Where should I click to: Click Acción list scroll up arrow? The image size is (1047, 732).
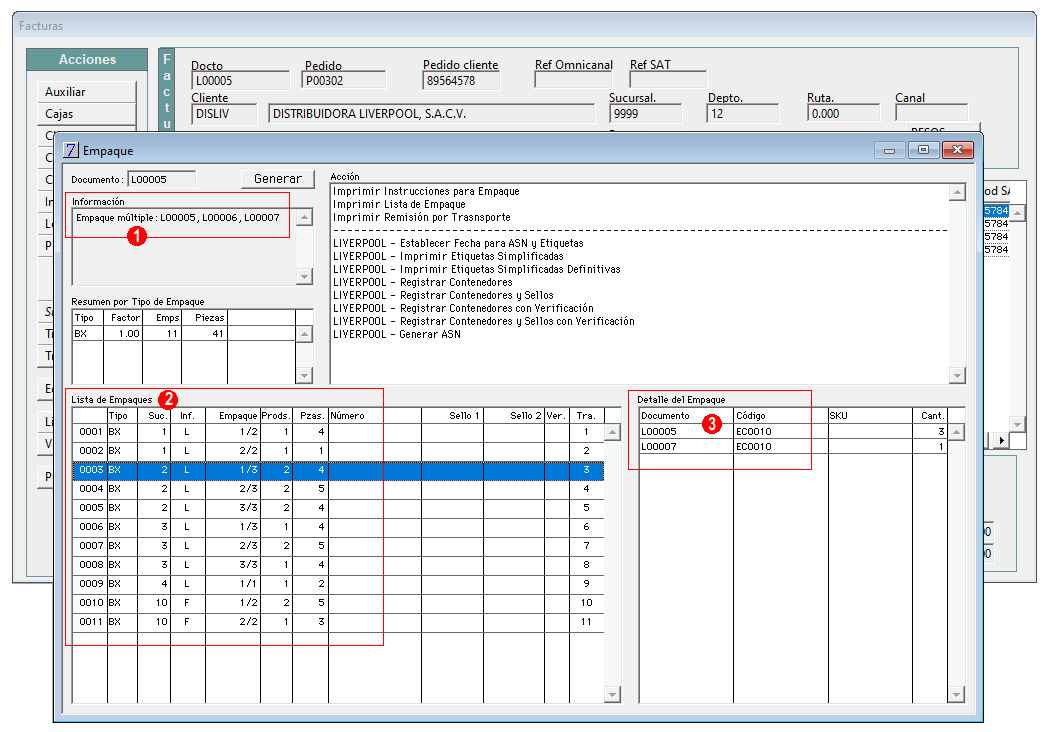(x=957, y=192)
